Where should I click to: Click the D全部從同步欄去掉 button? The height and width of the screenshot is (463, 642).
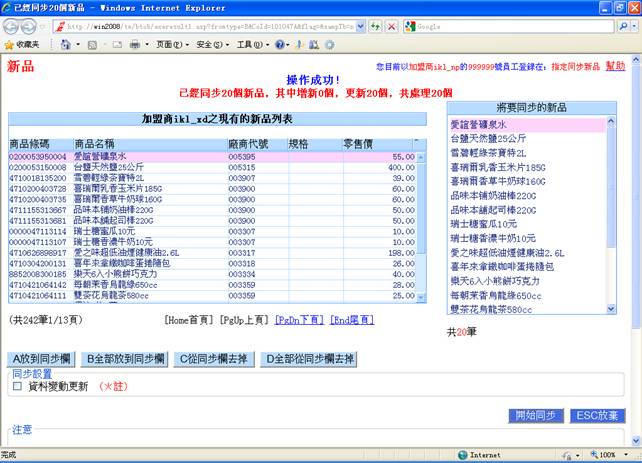point(309,359)
